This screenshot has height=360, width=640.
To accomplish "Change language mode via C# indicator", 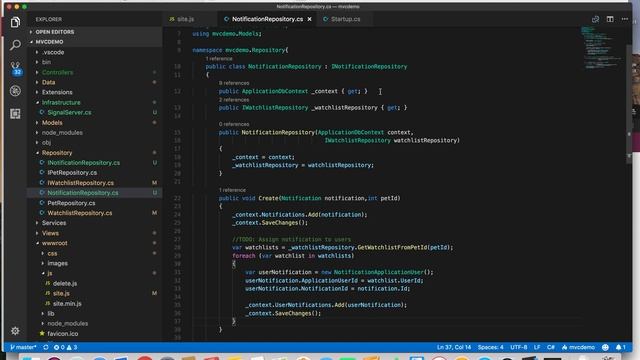I will pos(551,347).
